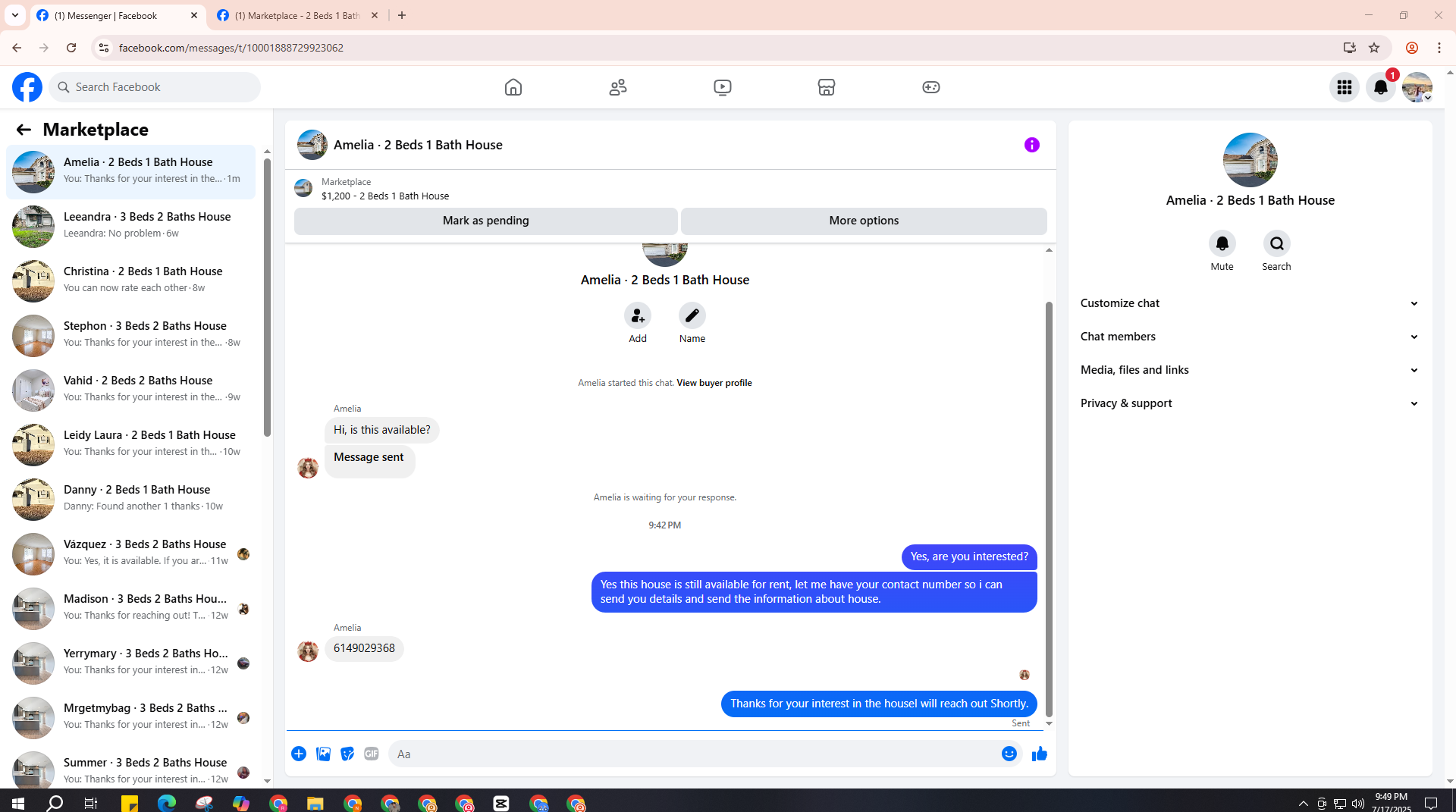This screenshot has width=1456, height=812.
Task: Go back using the Marketplace back arrow
Action: [24, 130]
